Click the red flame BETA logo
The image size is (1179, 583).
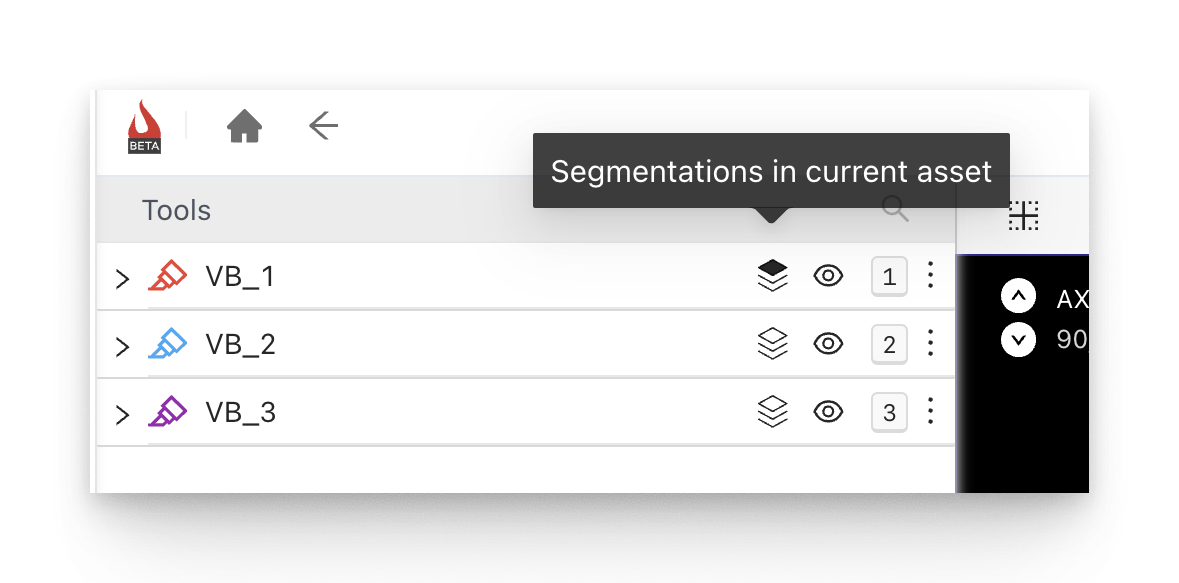[145, 127]
